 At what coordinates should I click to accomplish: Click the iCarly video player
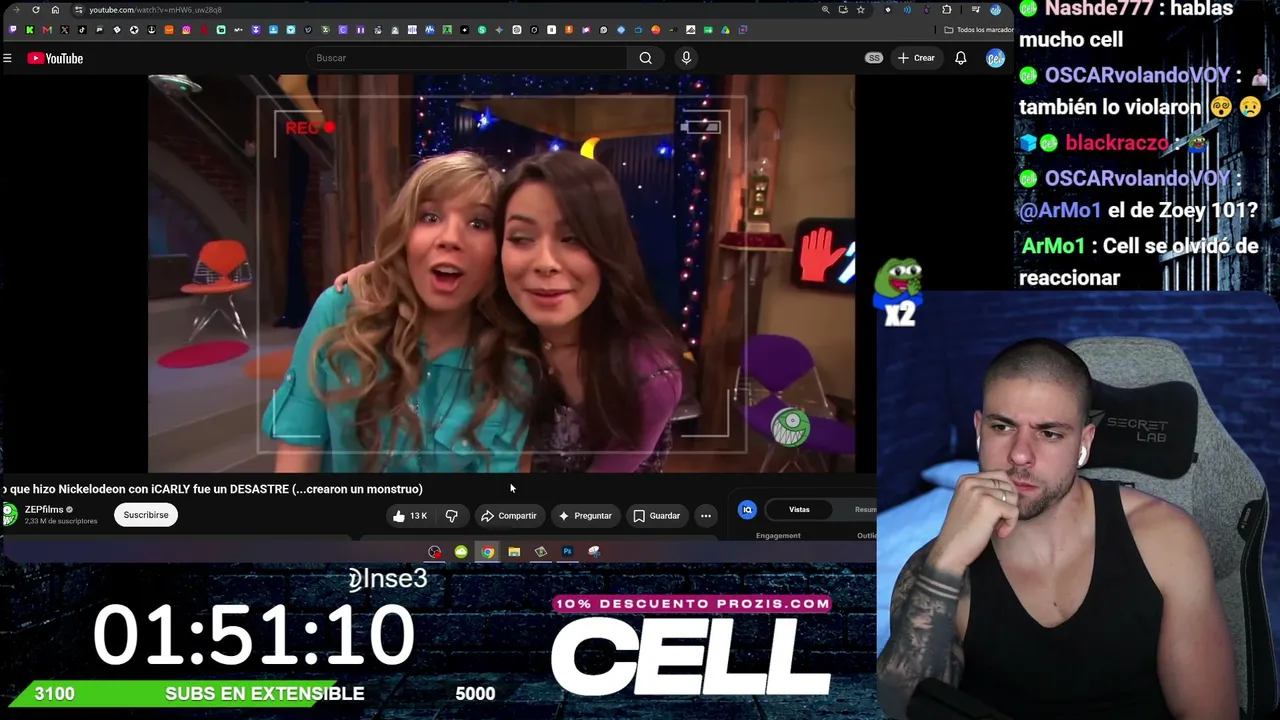[501, 273]
